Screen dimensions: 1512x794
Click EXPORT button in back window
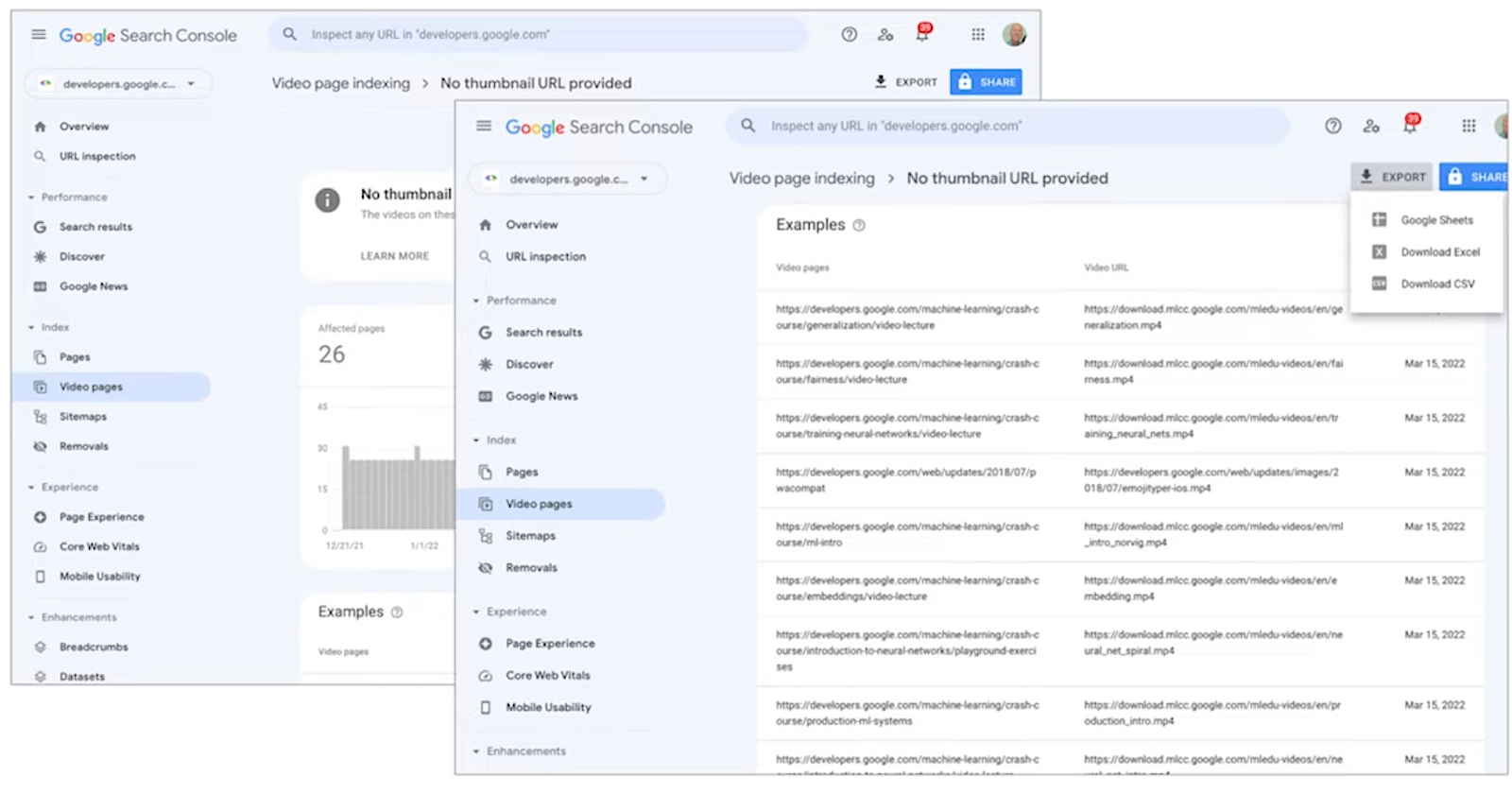[x=905, y=82]
